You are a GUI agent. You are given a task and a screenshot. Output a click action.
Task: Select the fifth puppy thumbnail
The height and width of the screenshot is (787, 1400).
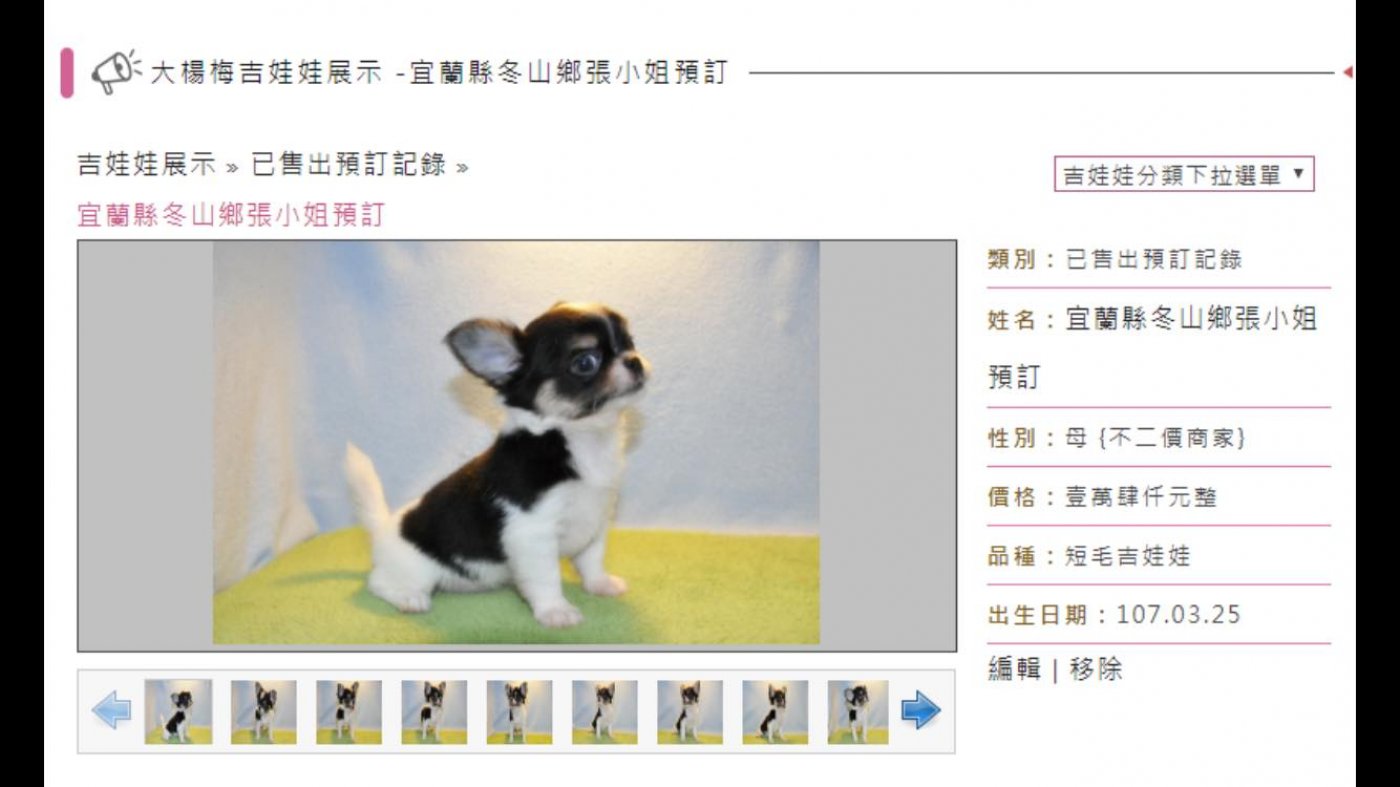[x=519, y=712]
